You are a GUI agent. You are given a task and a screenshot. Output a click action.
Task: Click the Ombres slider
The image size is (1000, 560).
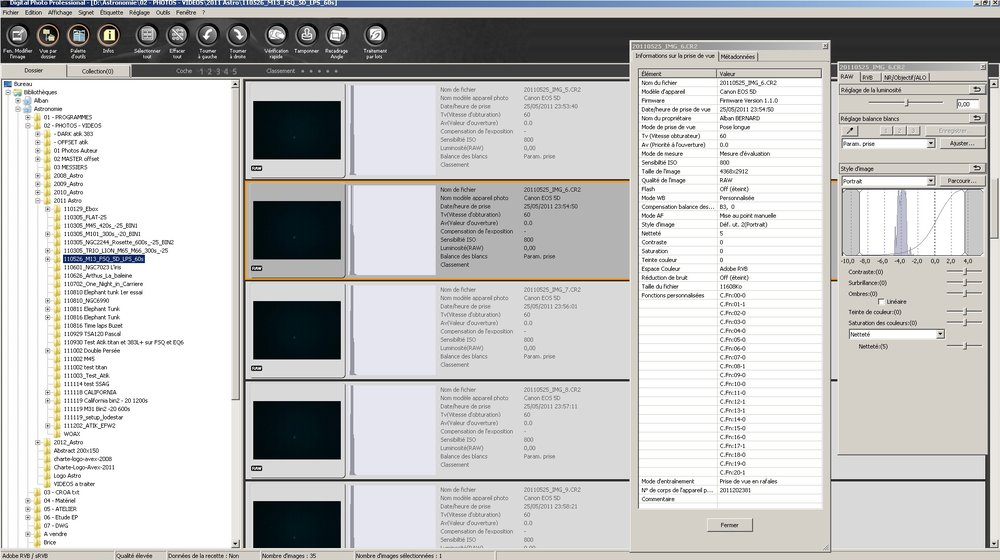click(964, 293)
